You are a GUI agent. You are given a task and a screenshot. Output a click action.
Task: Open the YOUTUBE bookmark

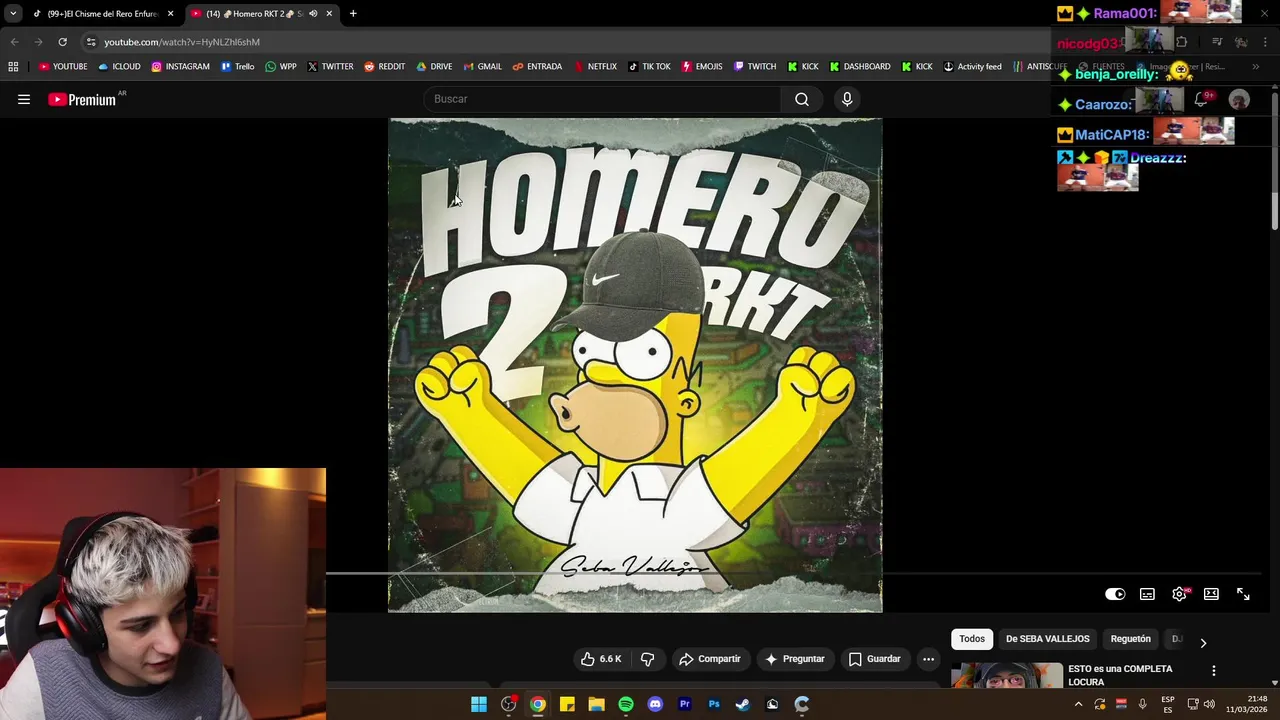[63, 67]
